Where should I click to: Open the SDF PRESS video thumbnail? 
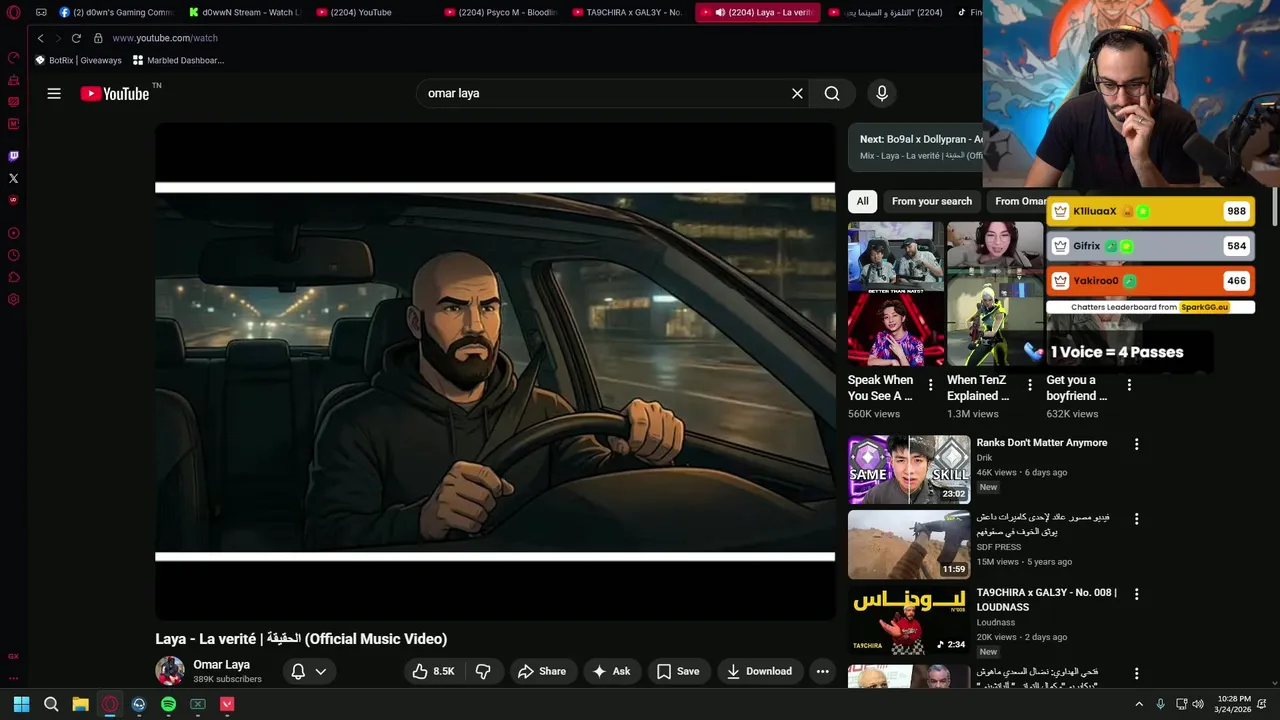pyautogui.click(x=909, y=544)
